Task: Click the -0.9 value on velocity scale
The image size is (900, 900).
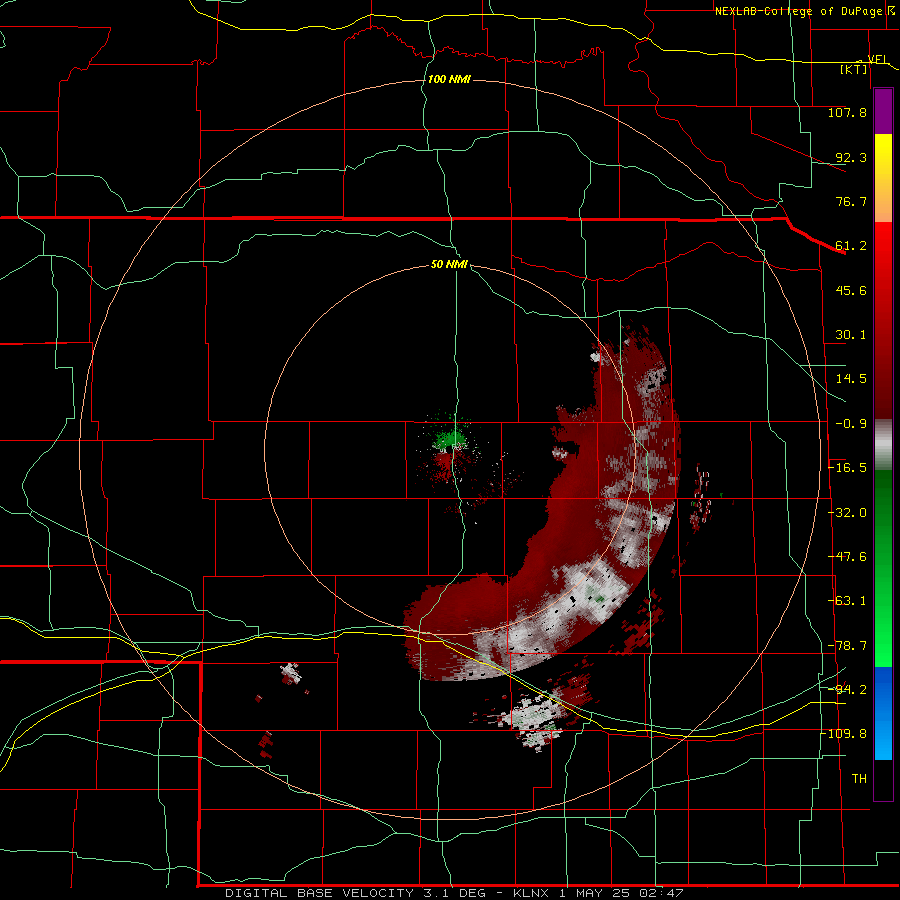Action: click(851, 424)
